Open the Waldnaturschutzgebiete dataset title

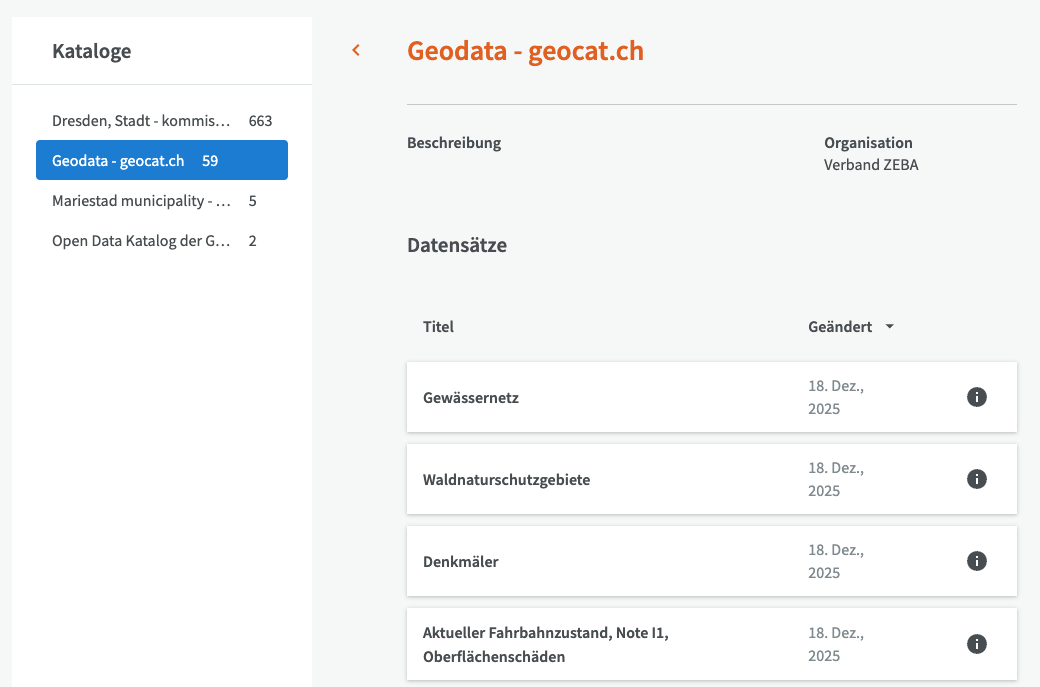pyautogui.click(x=506, y=480)
